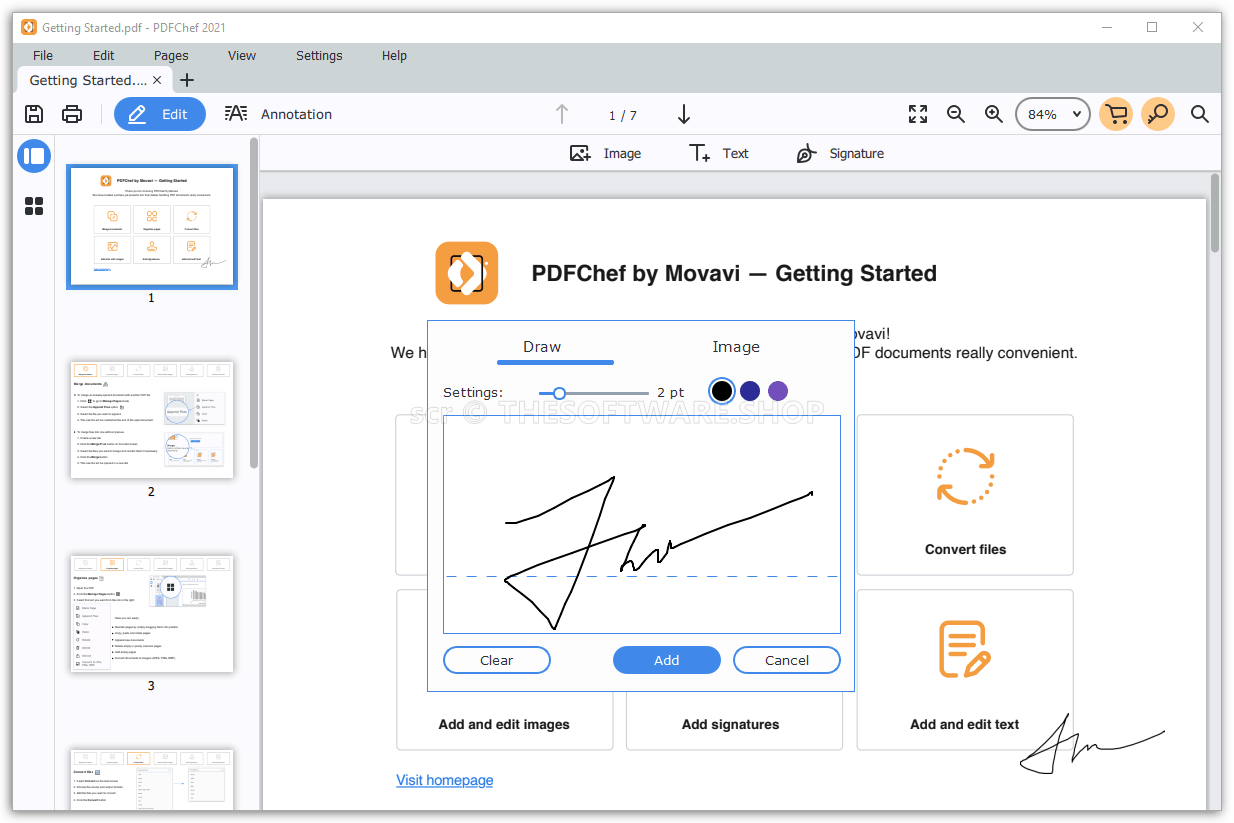Screen dimensions: 1234x823
Task: Select page 2 thumbnail
Action: click(x=152, y=420)
